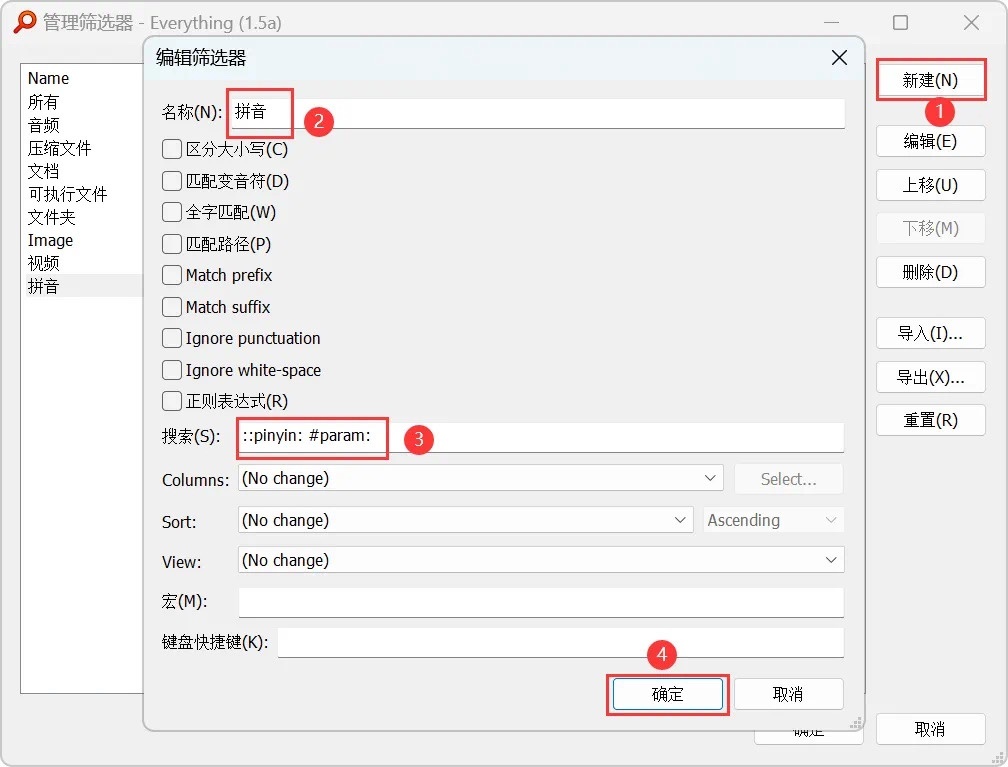
Task: Click 取消 in the 管理筛选器 window
Action: [930, 729]
